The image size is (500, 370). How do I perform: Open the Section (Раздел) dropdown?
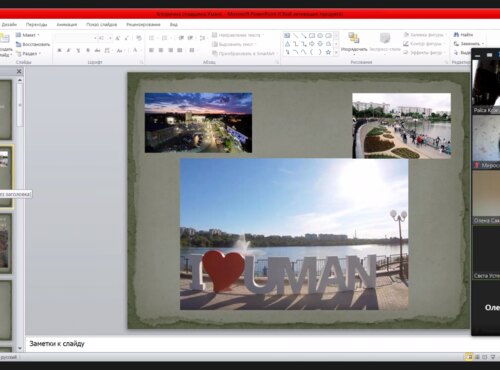tap(28, 54)
